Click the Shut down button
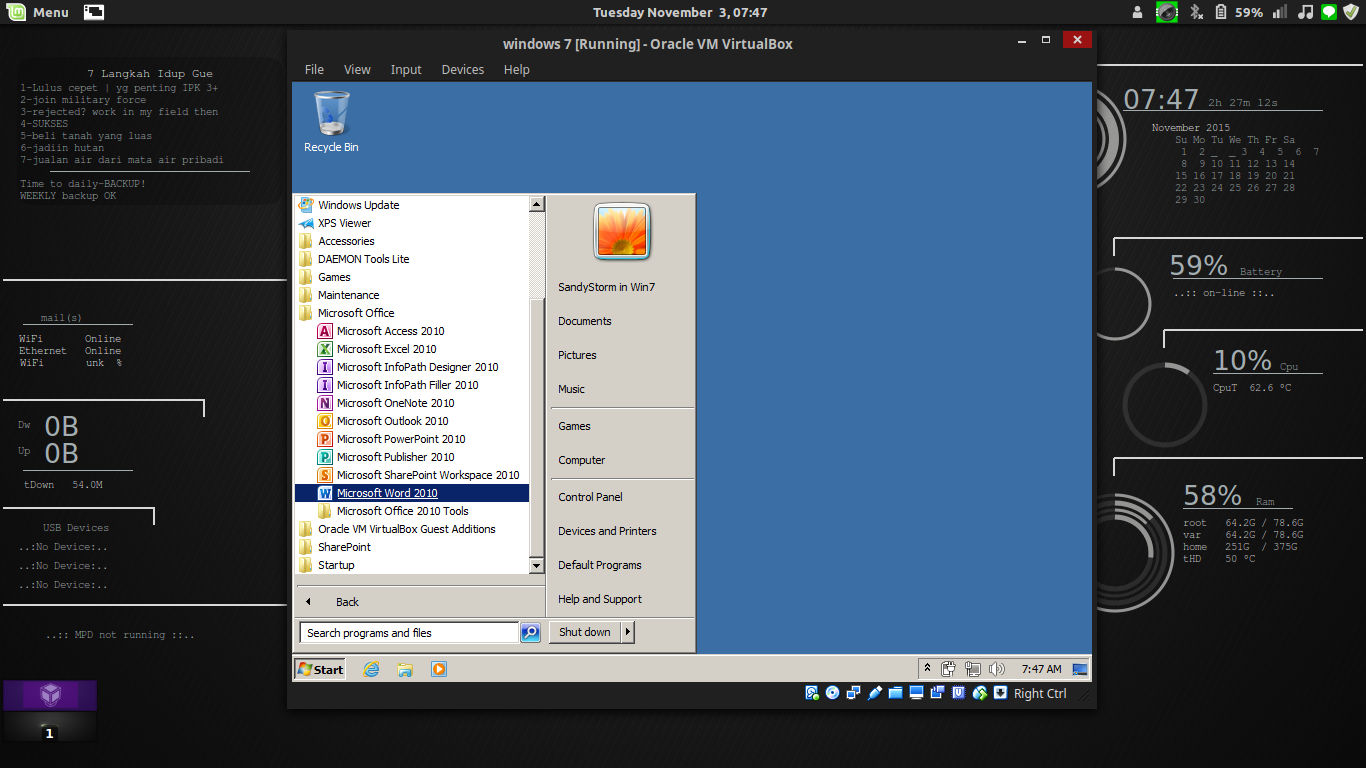 585,632
